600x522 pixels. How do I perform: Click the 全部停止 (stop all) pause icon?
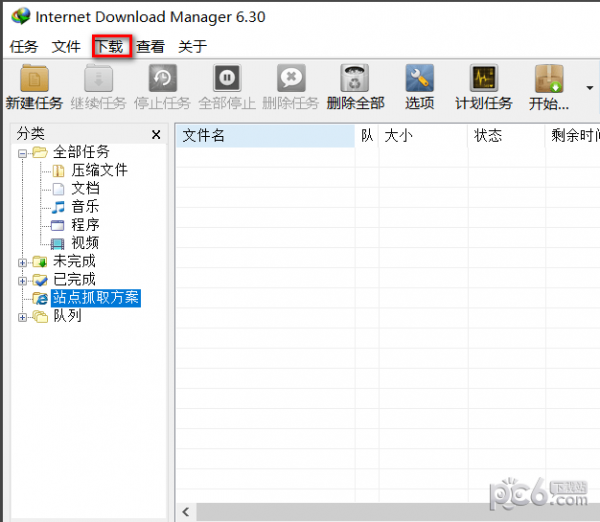click(x=227, y=78)
